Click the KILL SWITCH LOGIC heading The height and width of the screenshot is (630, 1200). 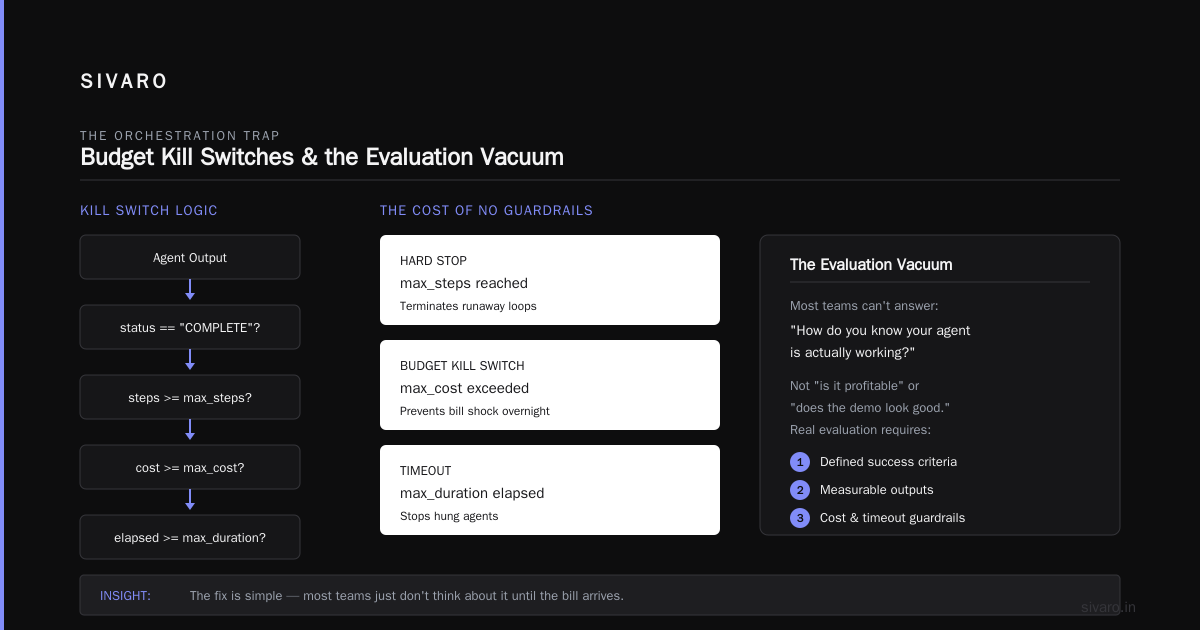point(149,211)
